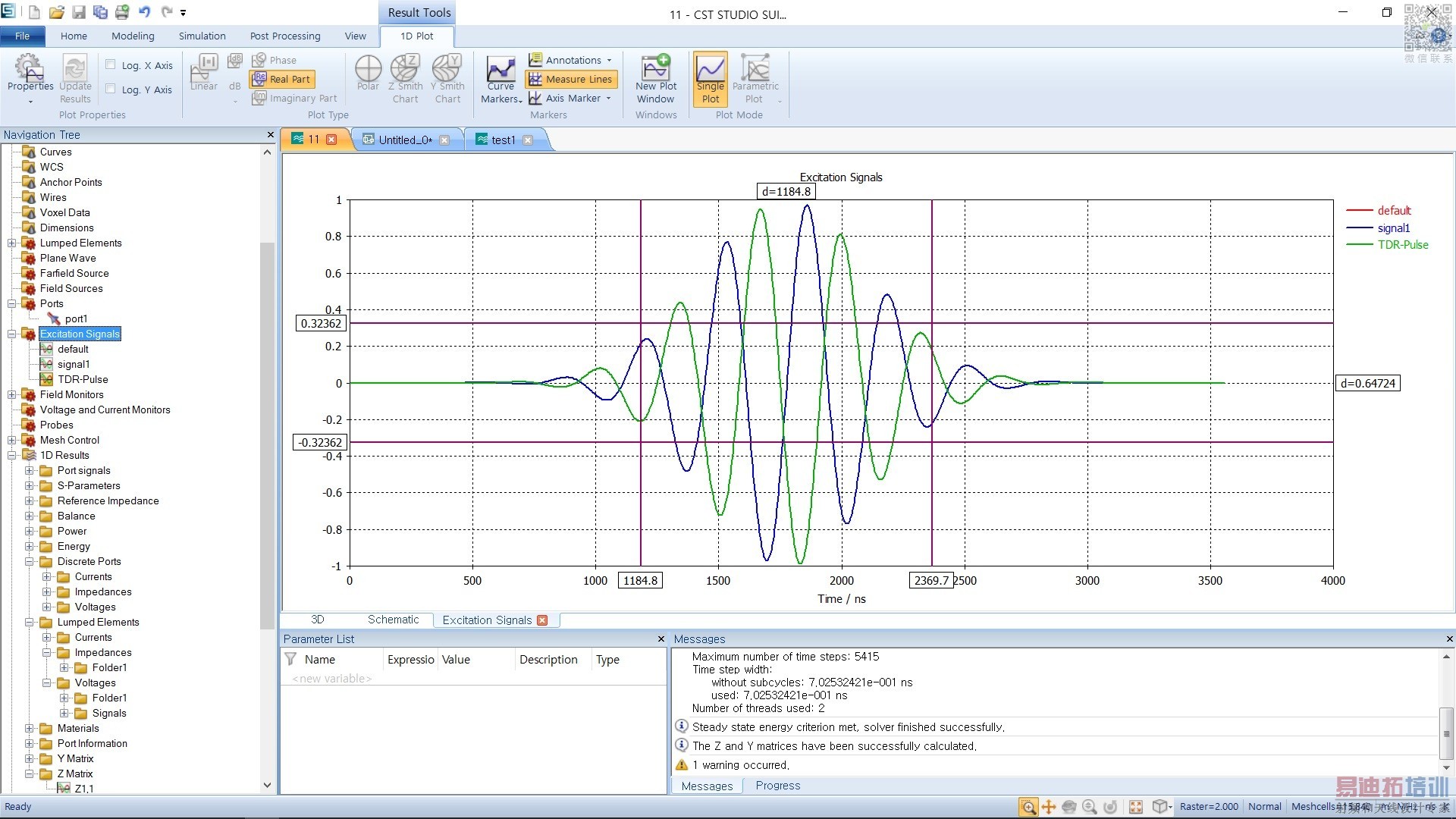Select TDR-Pulse signal in tree
The height and width of the screenshot is (819, 1456).
[x=83, y=379]
